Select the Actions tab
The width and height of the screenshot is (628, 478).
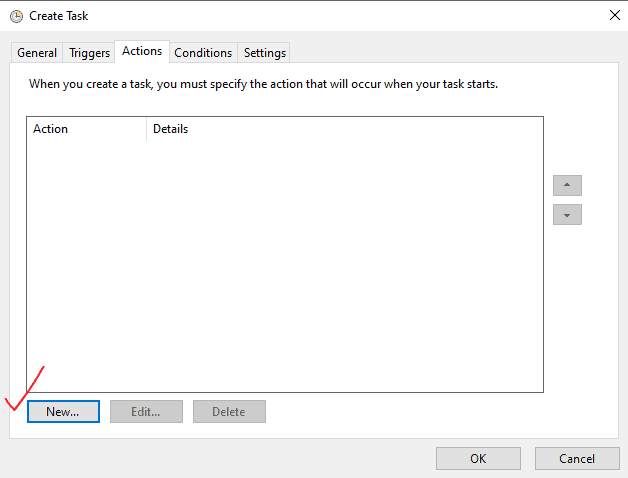click(x=142, y=51)
